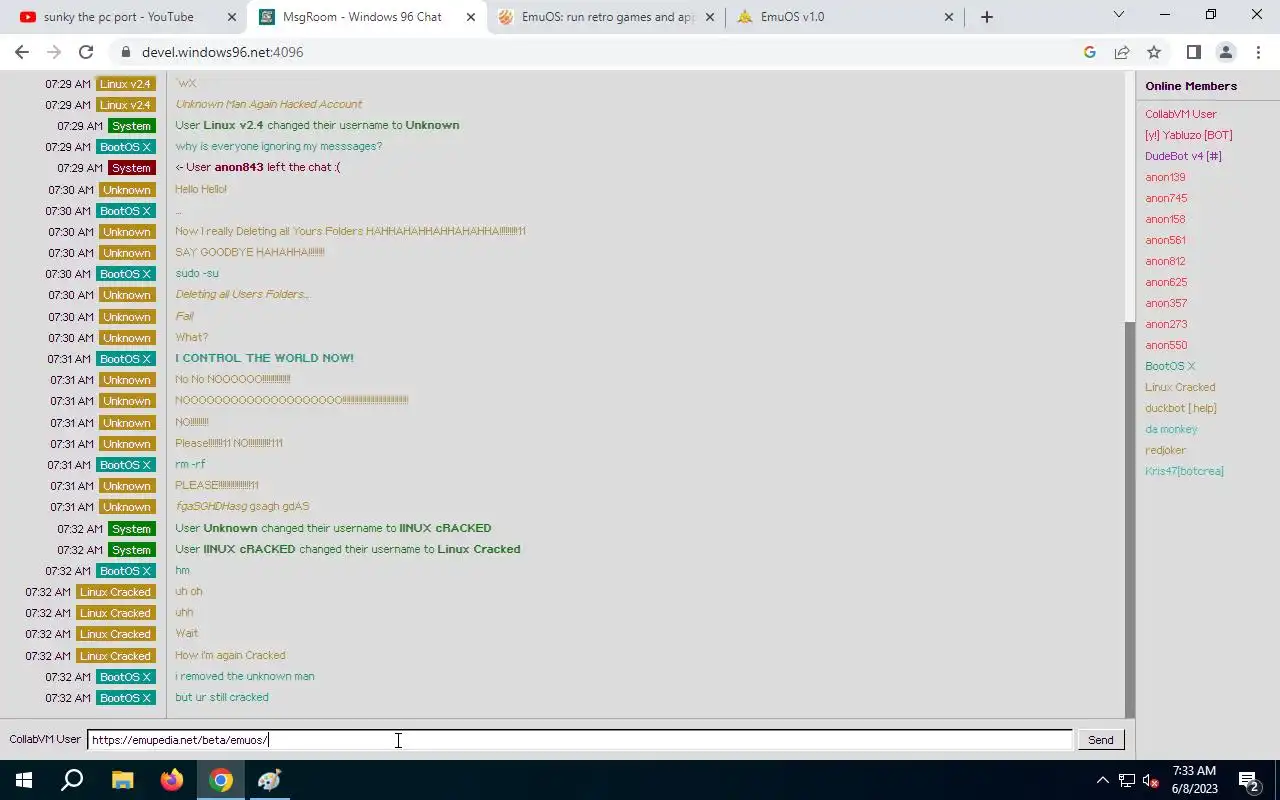Click the Online Members heading
This screenshot has height=800, width=1280.
click(x=1191, y=86)
